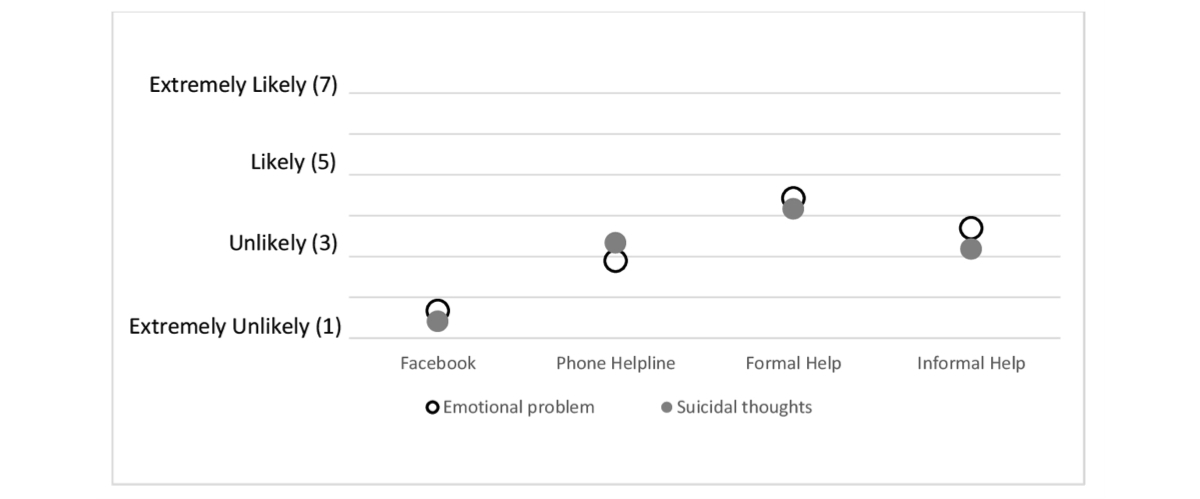Click the Phone Helpline open circle marker
1200x499 pixels.
tap(615, 263)
